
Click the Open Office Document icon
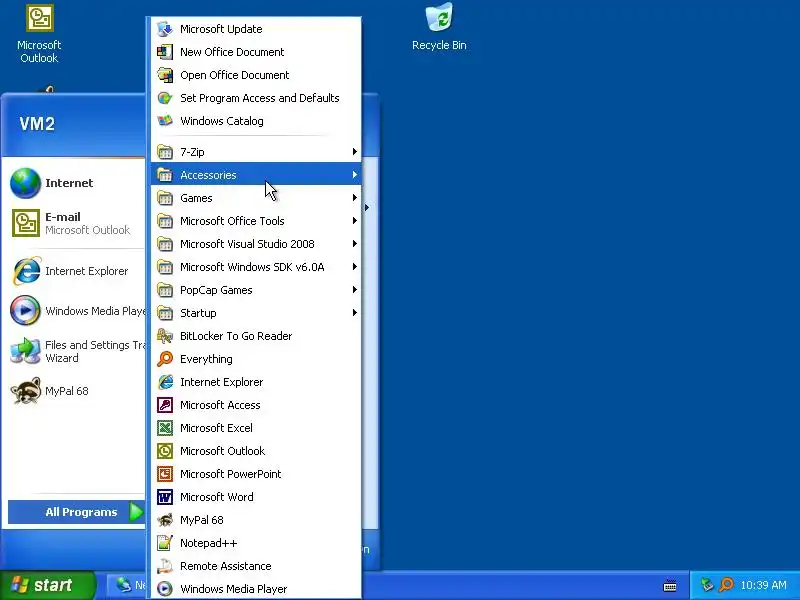[164, 75]
